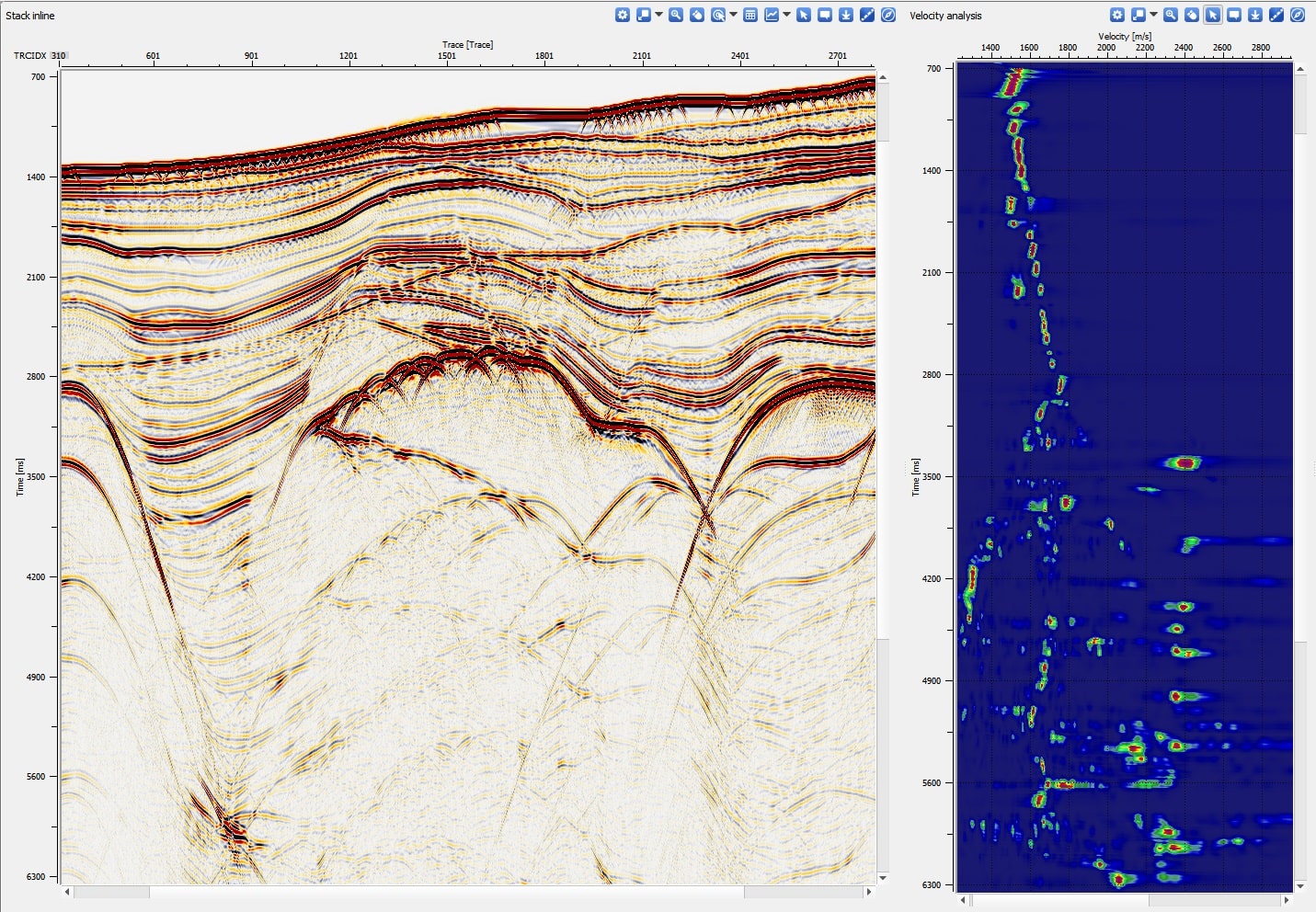1316x912 pixels.
Task: Click the Stack inline panel title
Action: pyautogui.click(x=30, y=16)
